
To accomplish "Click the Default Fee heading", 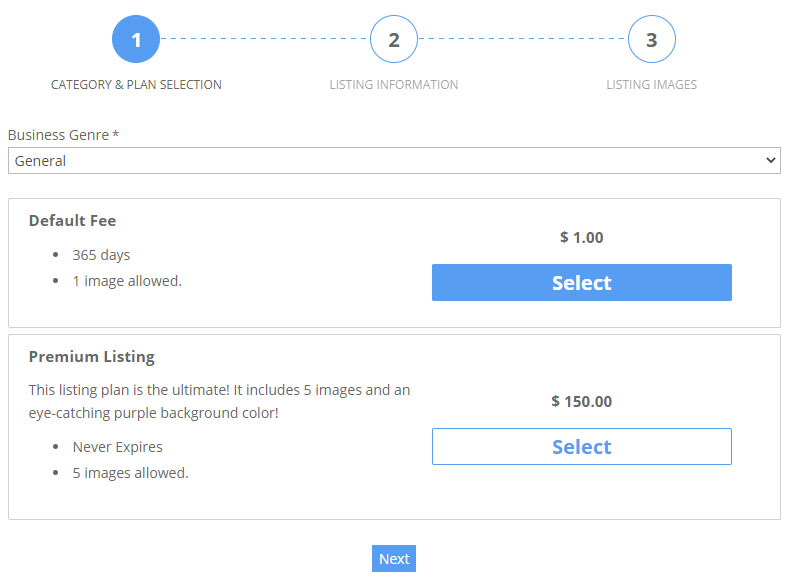I will [x=73, y=220].
